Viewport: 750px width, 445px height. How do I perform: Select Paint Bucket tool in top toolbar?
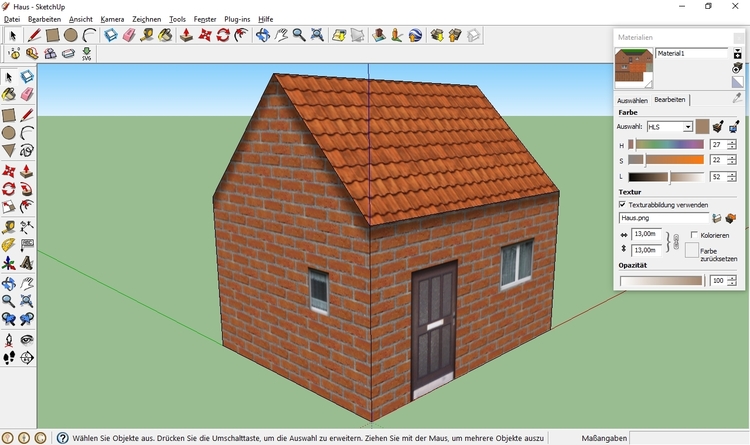pyautogui.click(x=165, y=35)
